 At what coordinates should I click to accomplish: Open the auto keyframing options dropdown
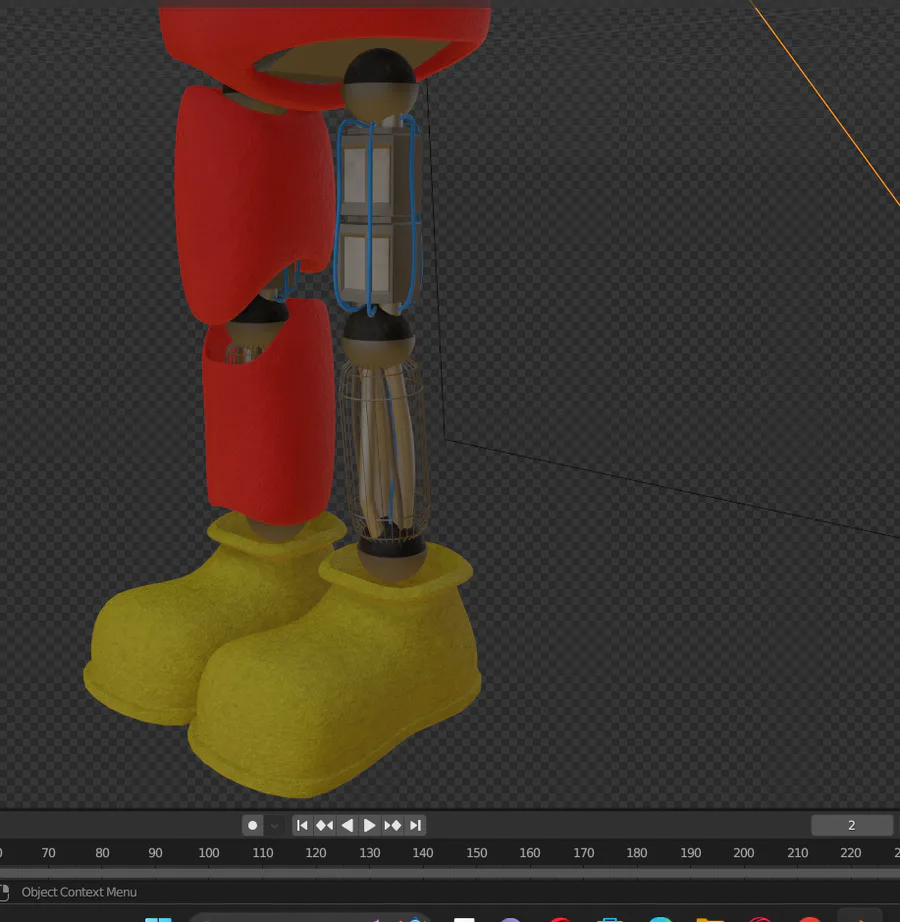pos(275,826)
